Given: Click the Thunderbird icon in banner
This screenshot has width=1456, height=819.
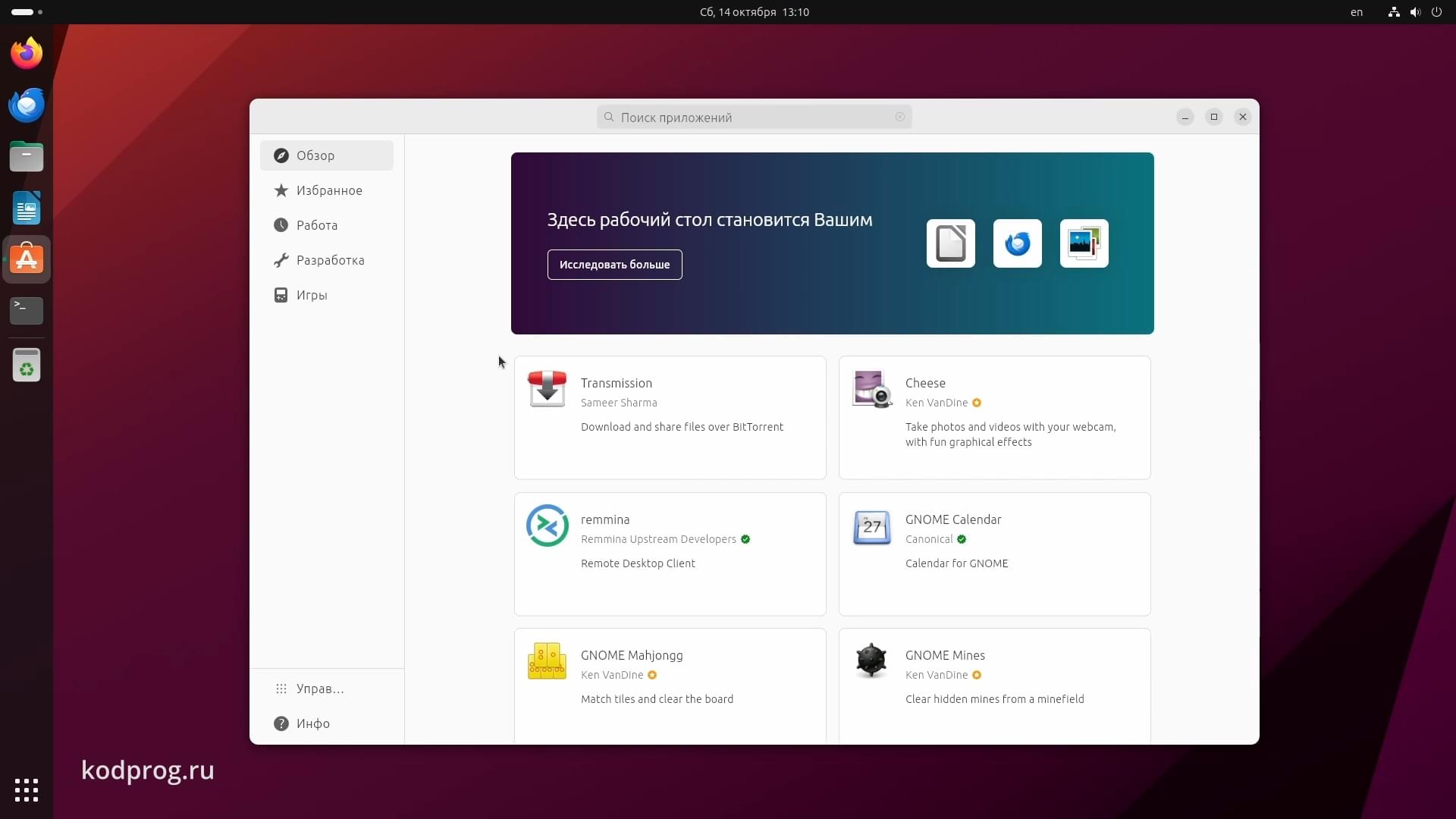Looking at the screenshot, I should [1017, 243].
